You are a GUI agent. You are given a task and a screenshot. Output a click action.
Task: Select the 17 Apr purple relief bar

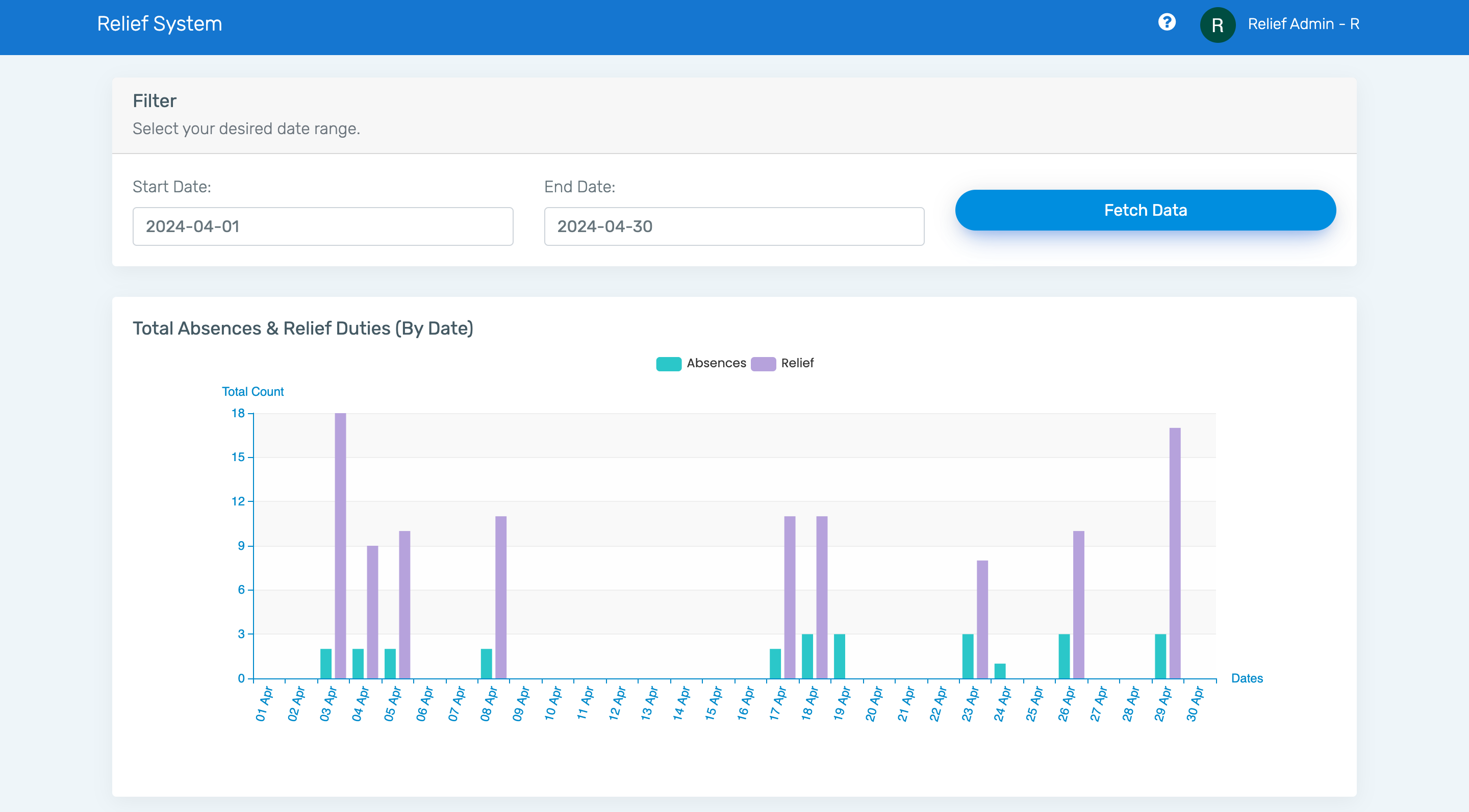[790, 597]
